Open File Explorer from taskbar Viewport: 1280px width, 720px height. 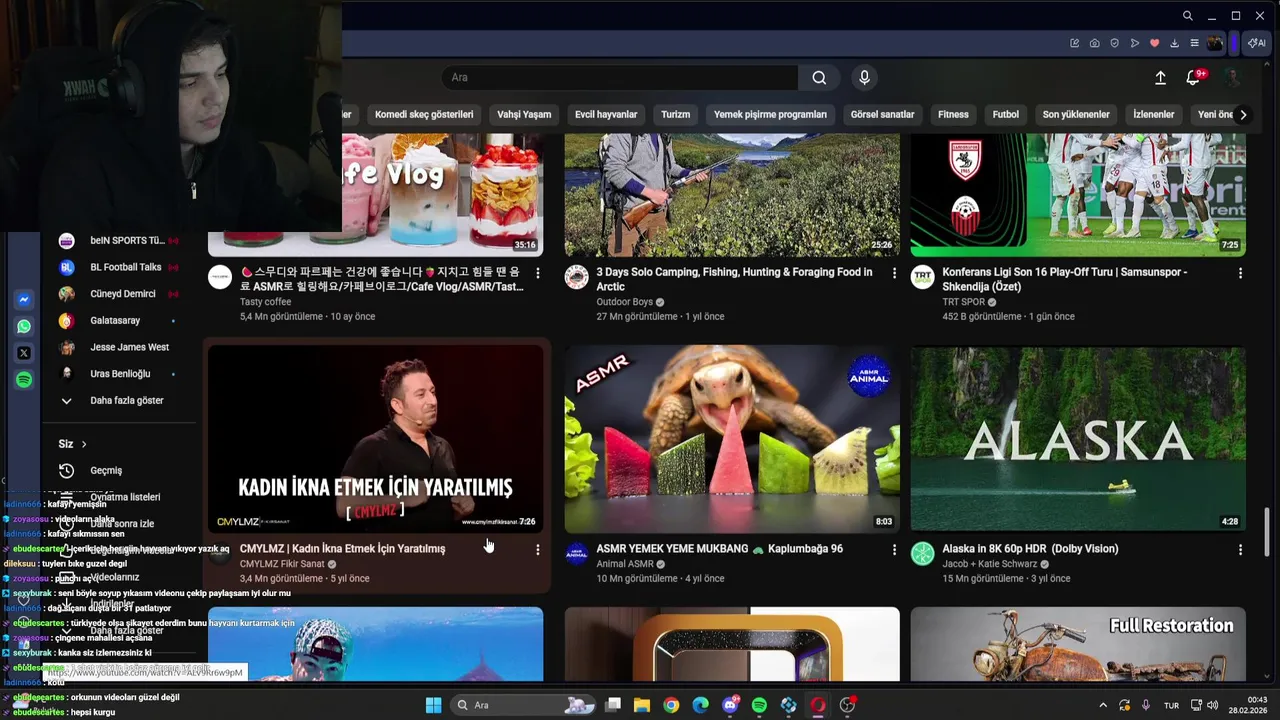pos(642,705)
